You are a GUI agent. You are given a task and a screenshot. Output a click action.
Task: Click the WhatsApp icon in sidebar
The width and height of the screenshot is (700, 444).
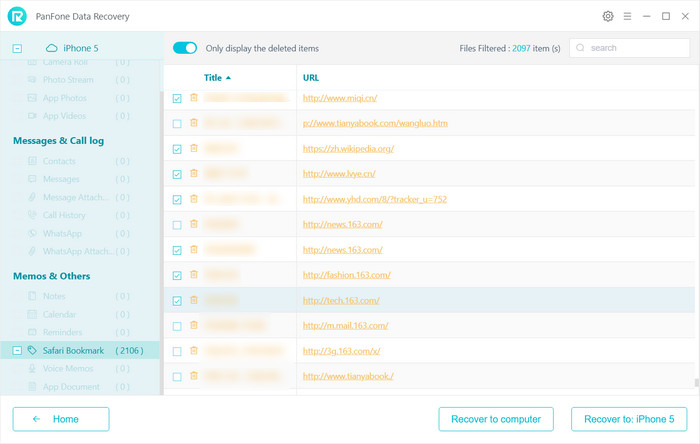click(32, 233)
